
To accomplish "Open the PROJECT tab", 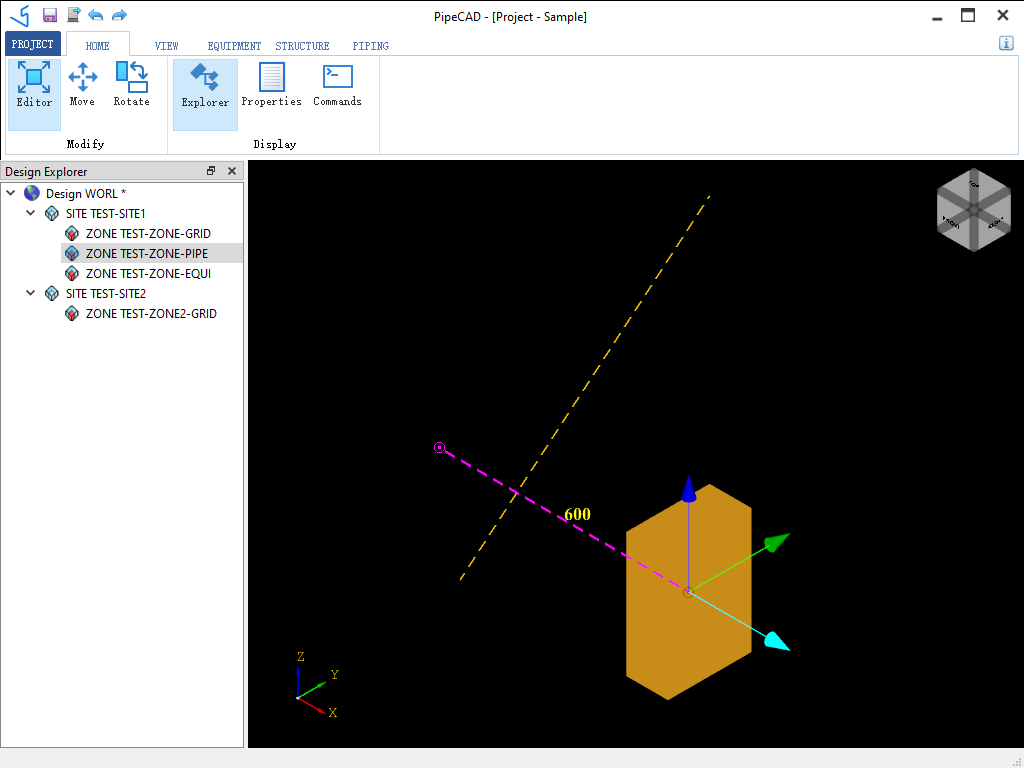I will click(x=33, y=44).
